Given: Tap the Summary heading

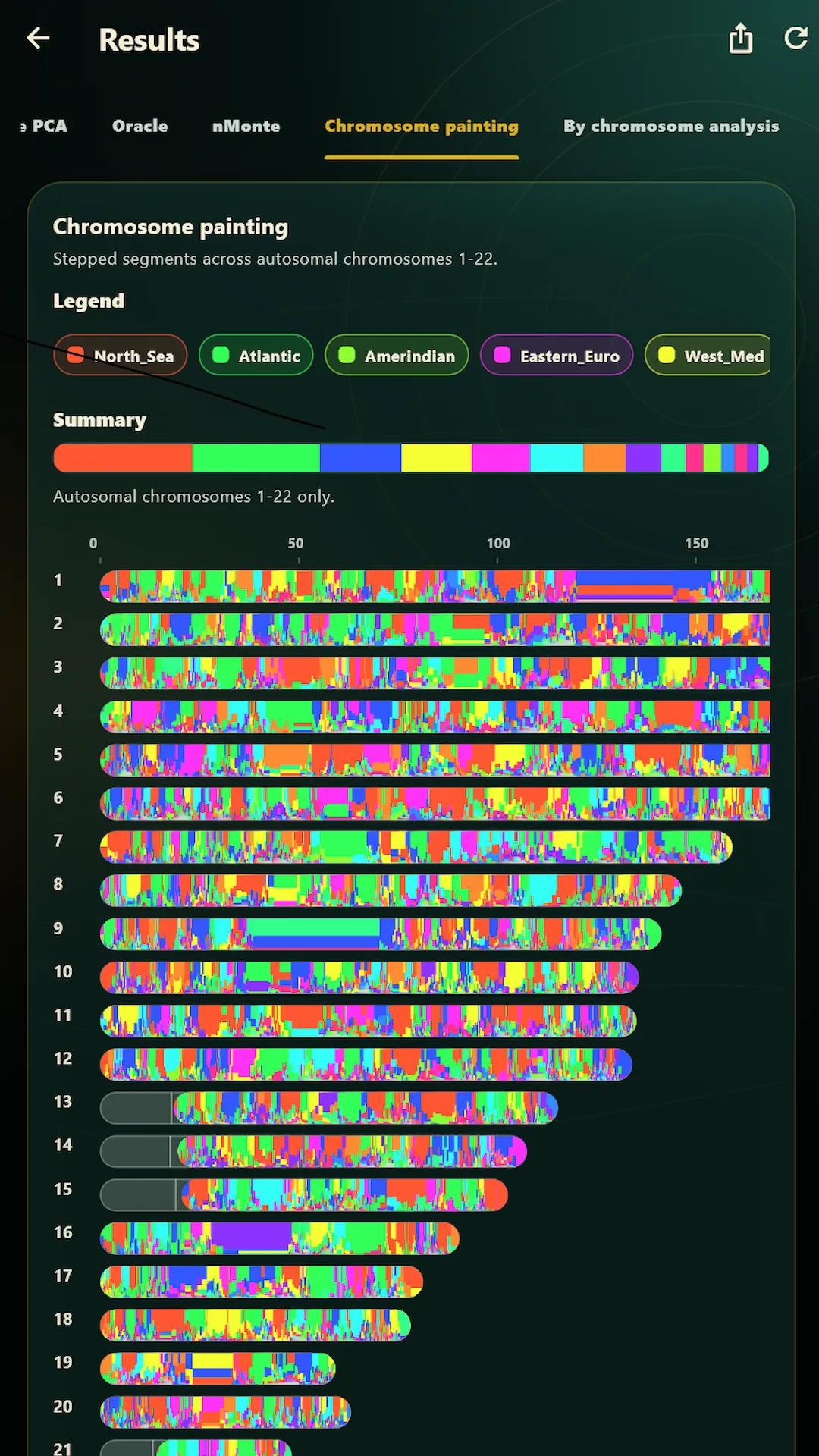Looking at the screenshot, I should (99, 420).
